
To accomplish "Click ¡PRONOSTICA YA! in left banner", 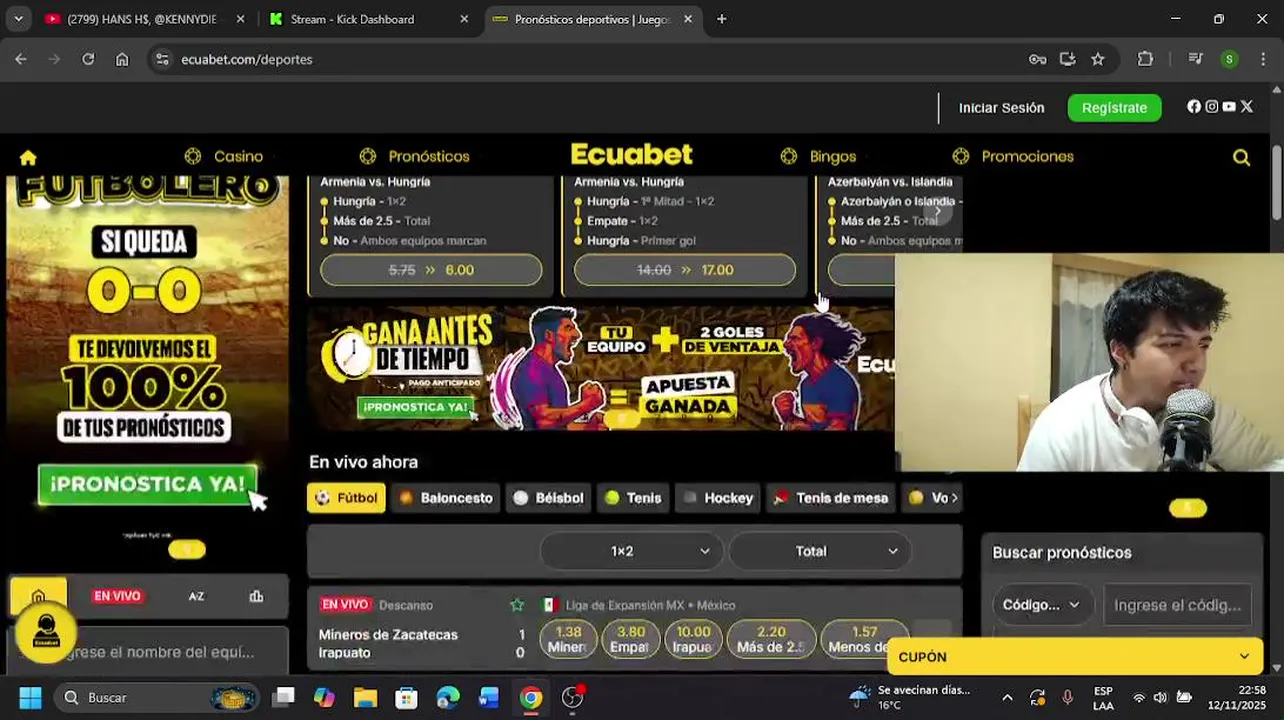I will [148, 484].
